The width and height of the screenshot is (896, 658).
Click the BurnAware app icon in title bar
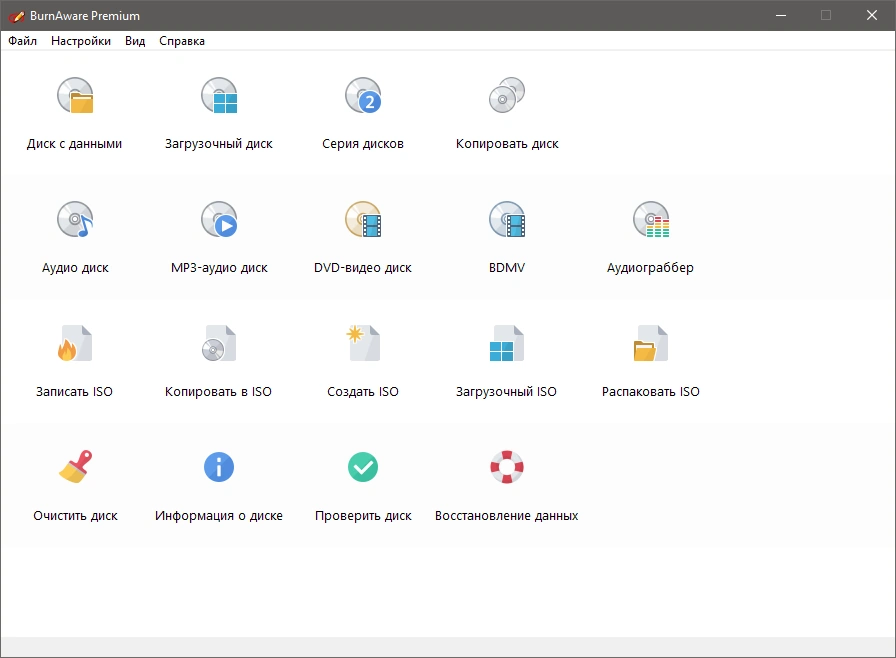pyautogui.click(x=16, y=16)
